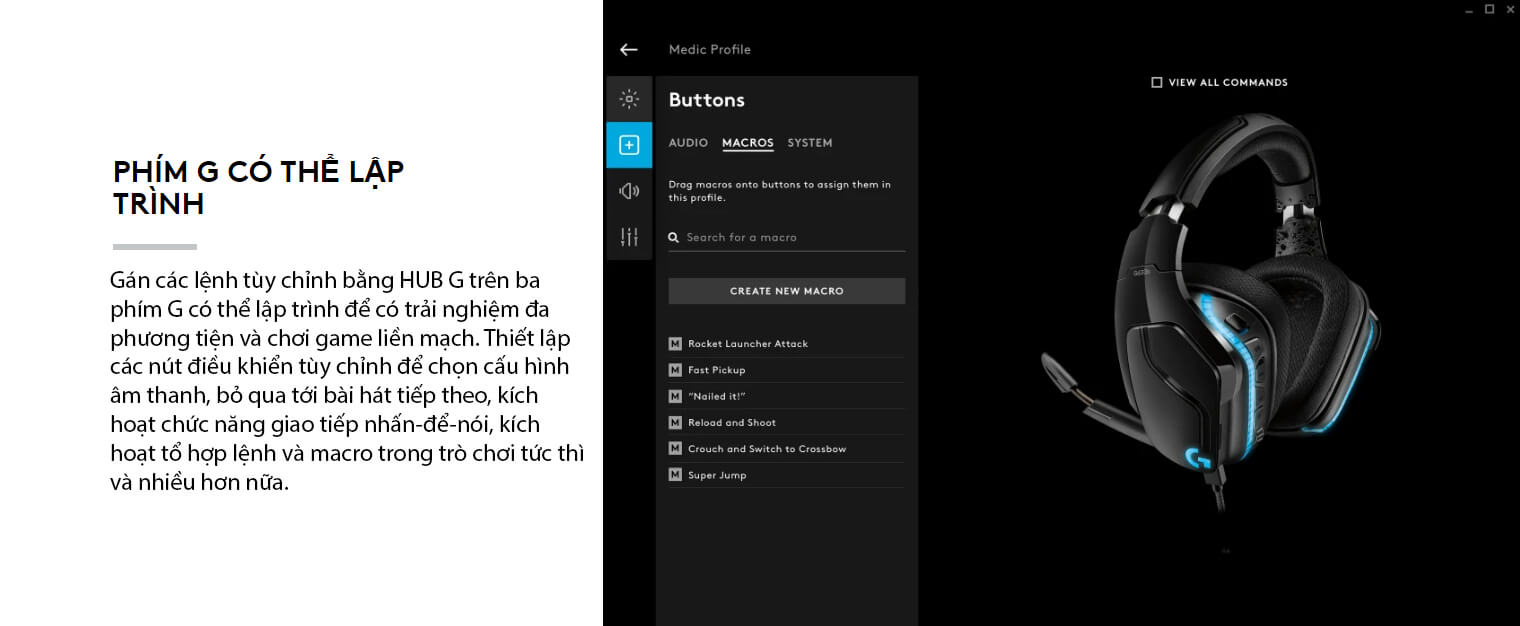Switch to the System tab
Viewport: 1520px width, 626px height.
(x=810, y=143)
